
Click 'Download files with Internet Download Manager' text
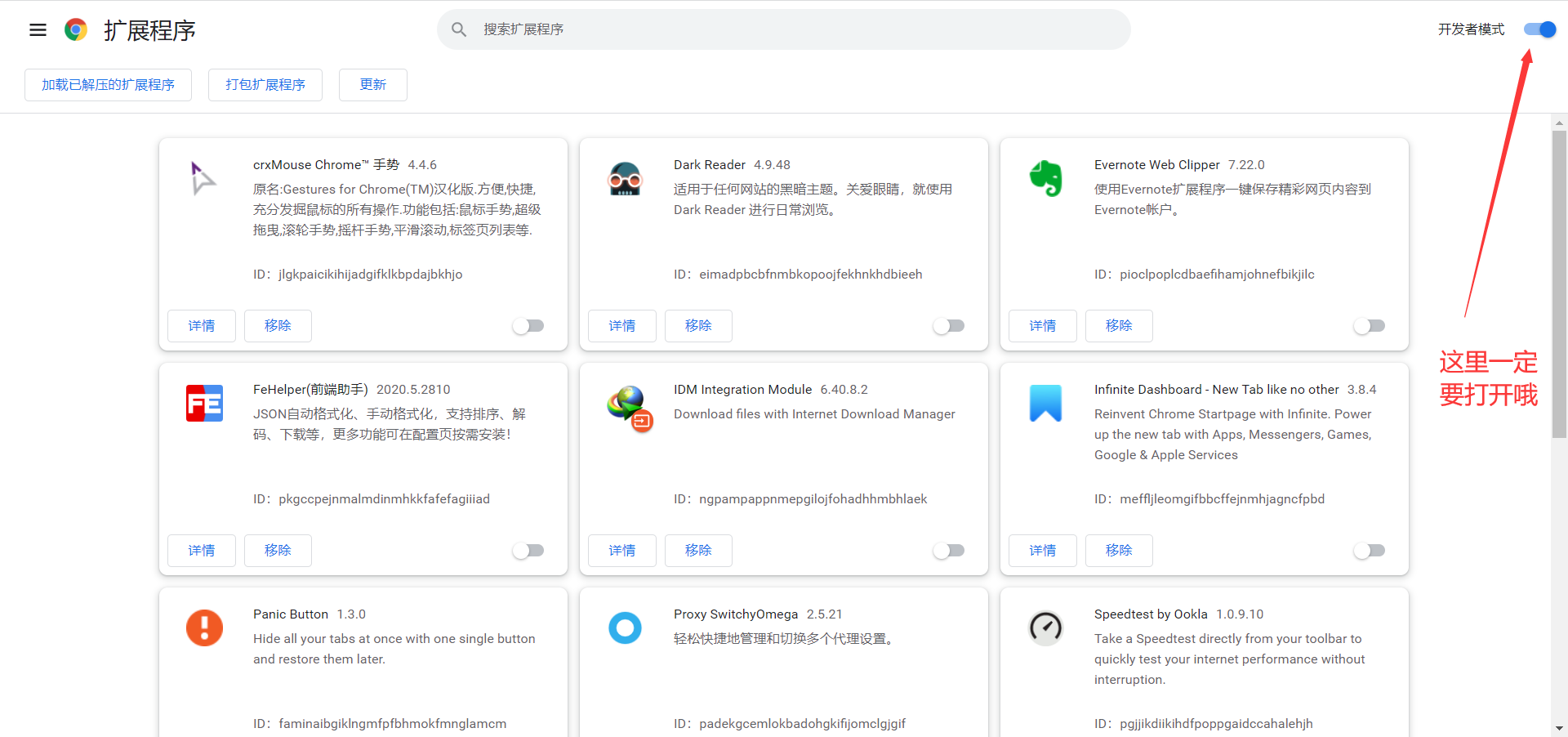[x=814, y=414]
